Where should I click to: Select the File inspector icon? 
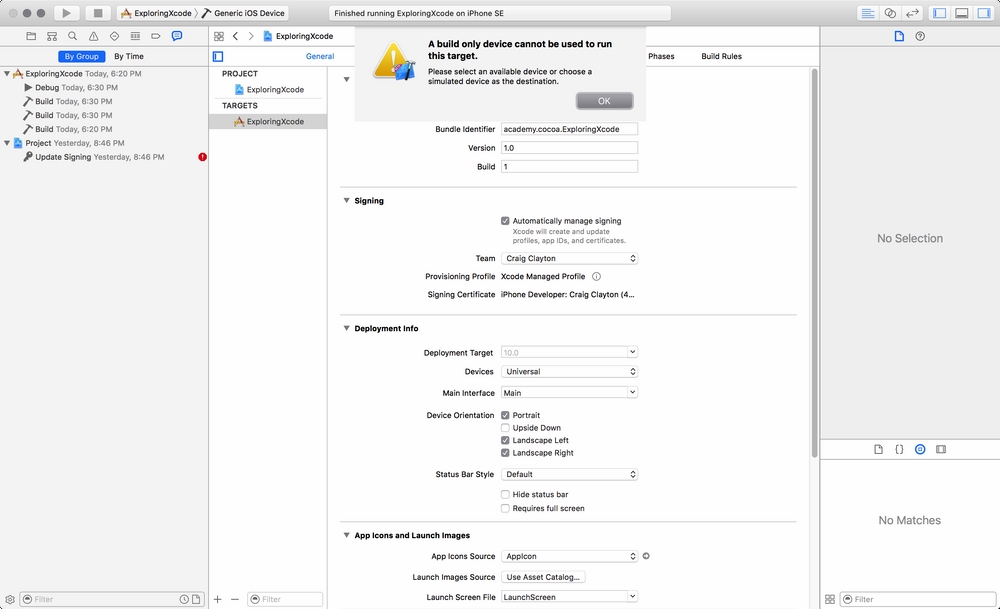899,36
